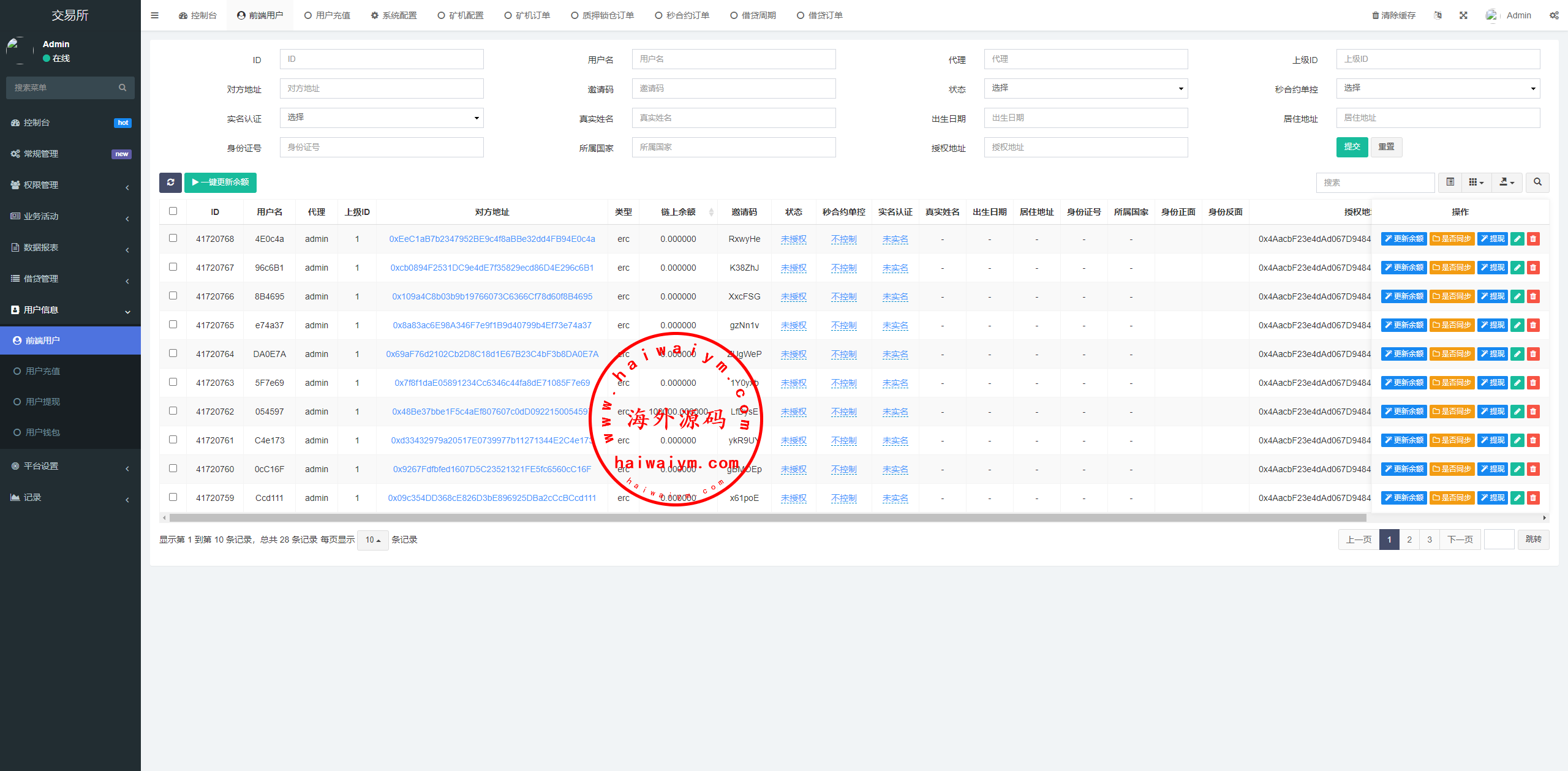
Task: Select the checkbox of row 41720759
Action: 173,497
